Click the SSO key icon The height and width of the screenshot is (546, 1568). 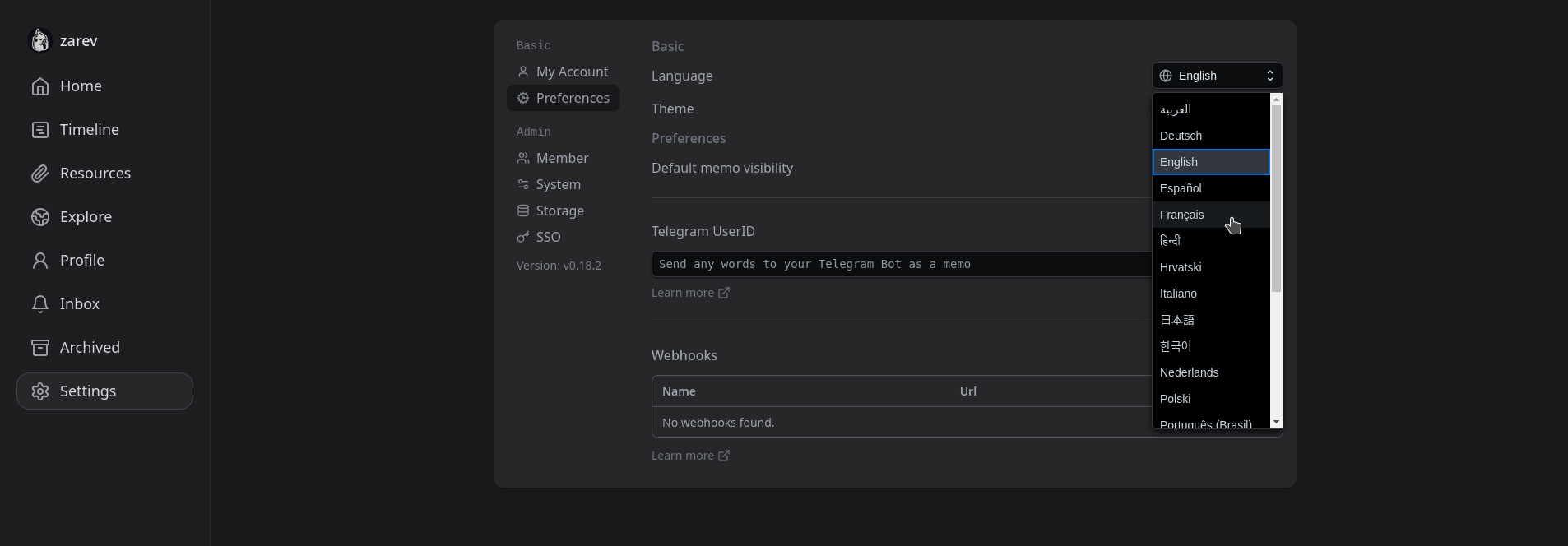point(523,237)
